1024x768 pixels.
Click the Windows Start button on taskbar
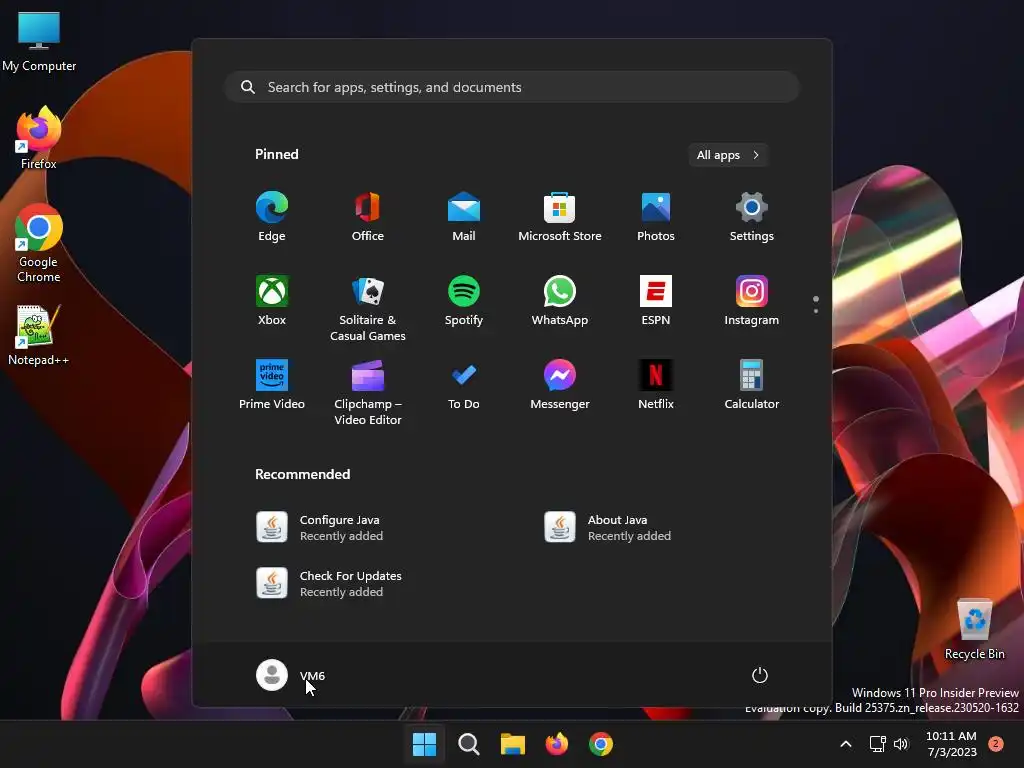(424, 744)
